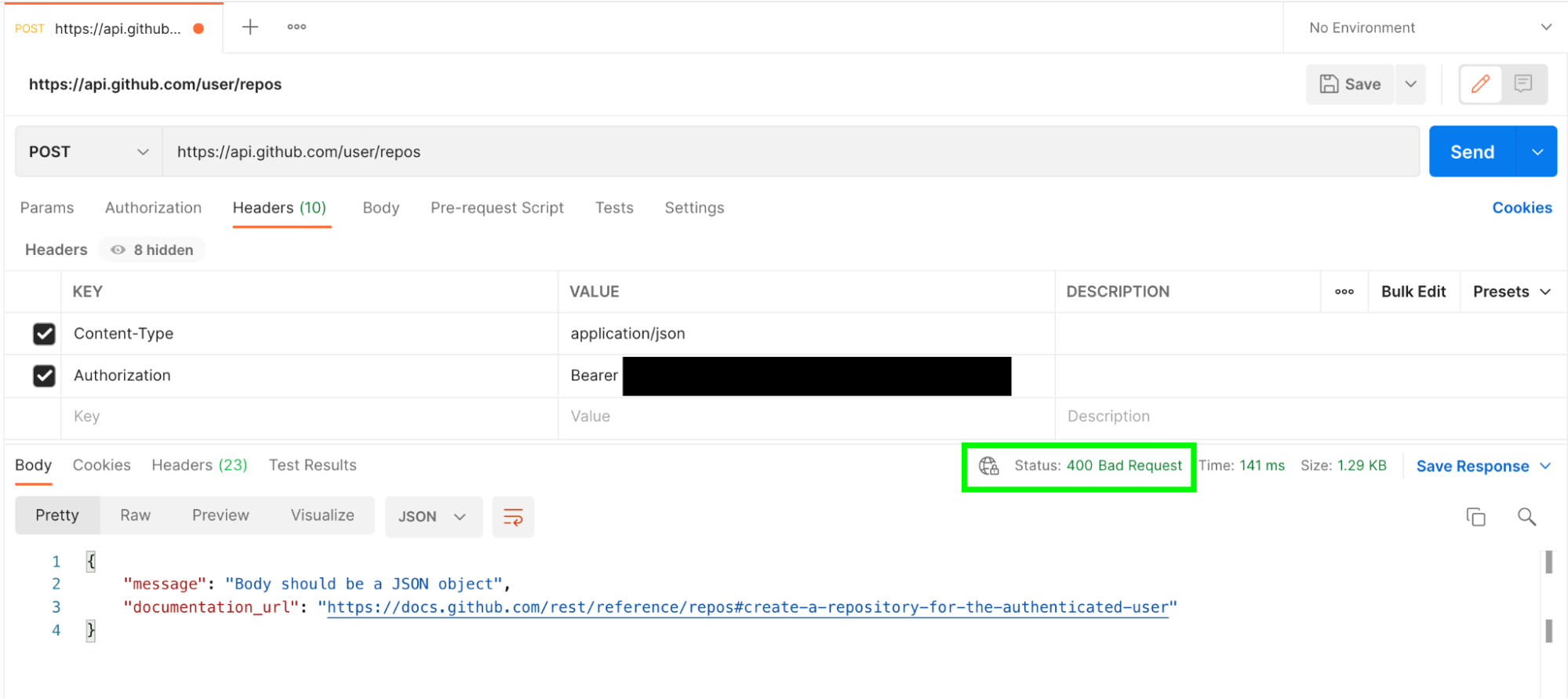
Task: Click the empty Key header field
Action: click(x=309, y=417)
